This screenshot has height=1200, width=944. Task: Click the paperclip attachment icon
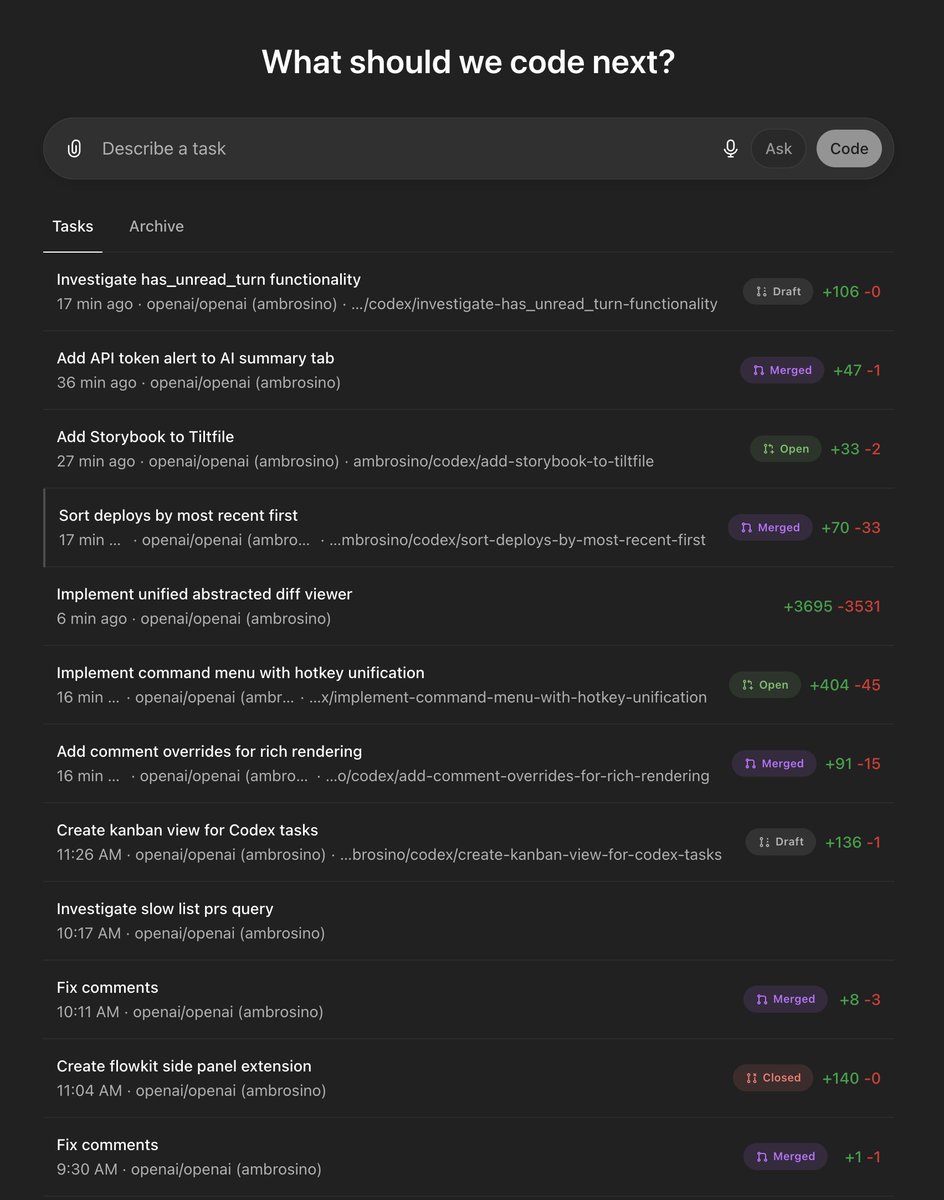[74, 149]
